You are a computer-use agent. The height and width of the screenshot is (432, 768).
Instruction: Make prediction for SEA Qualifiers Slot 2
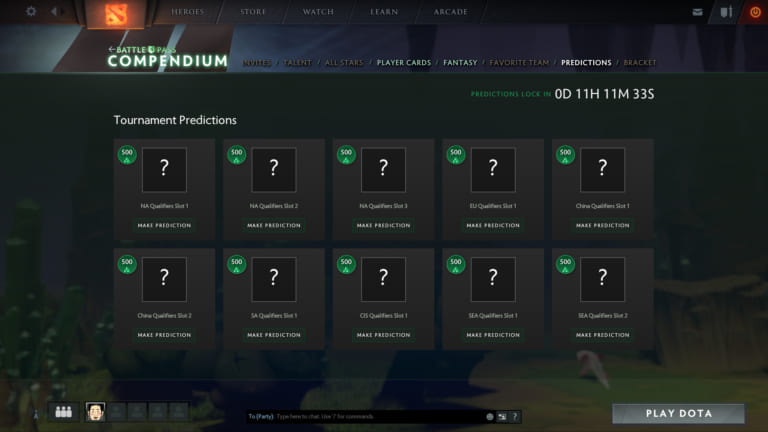[603, 335]
